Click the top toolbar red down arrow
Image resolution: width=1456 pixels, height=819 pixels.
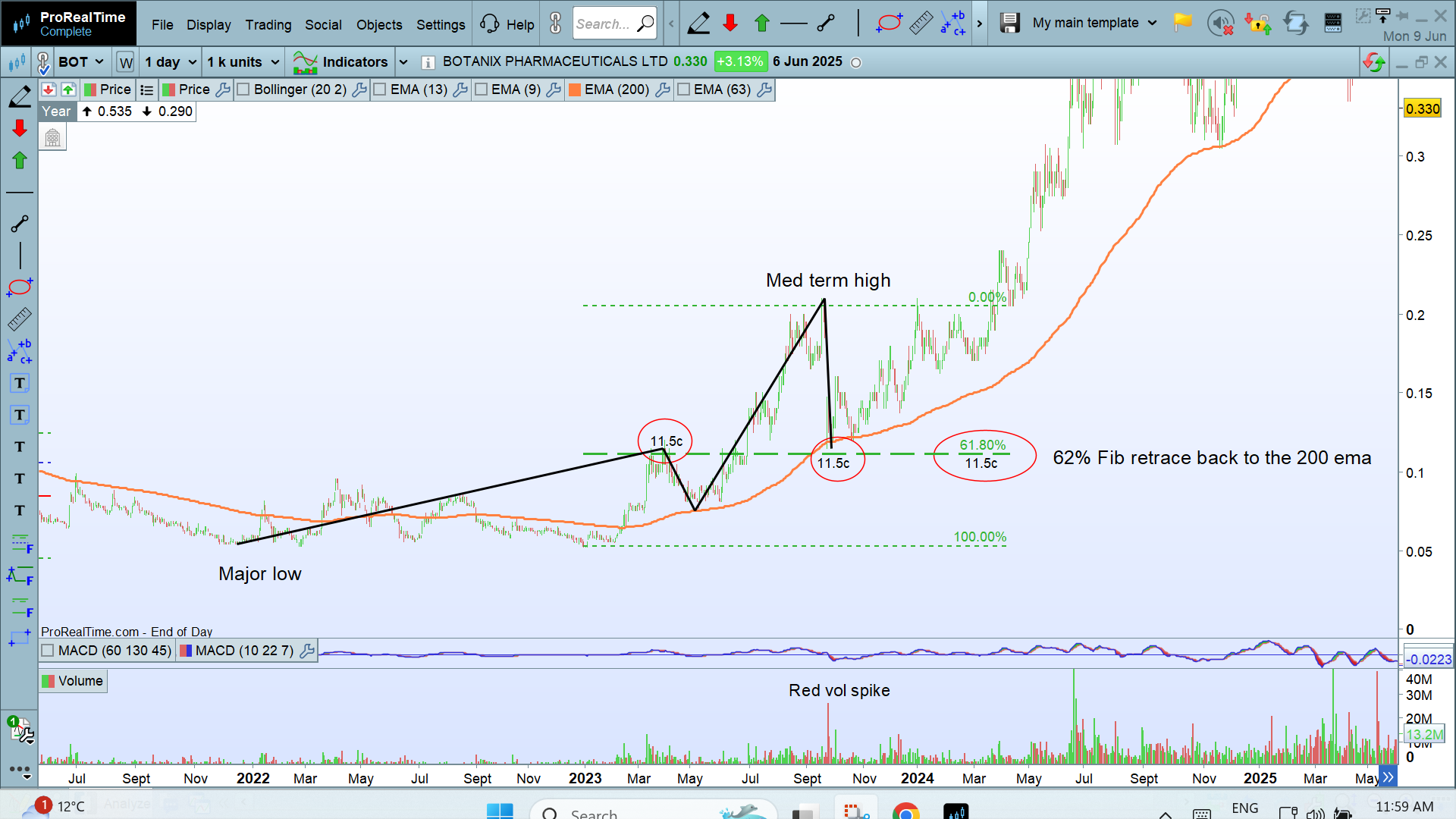(x=730, y=24)
